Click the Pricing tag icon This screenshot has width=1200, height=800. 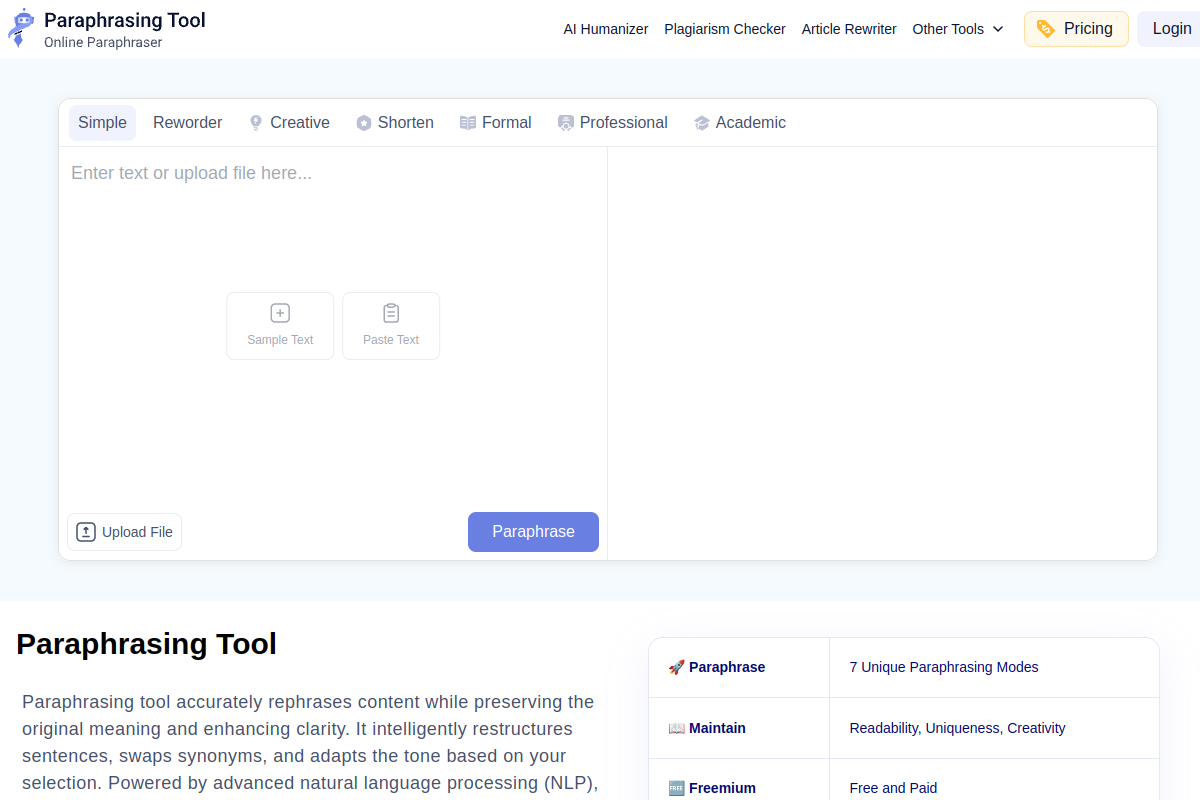point(1045,29)
